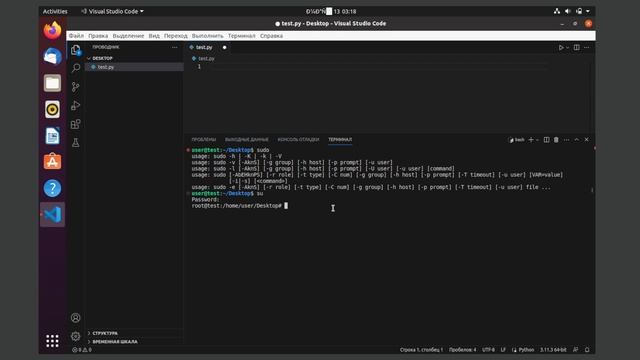
Task: Open Run and Debug view
Action: (x=76, y=105)
